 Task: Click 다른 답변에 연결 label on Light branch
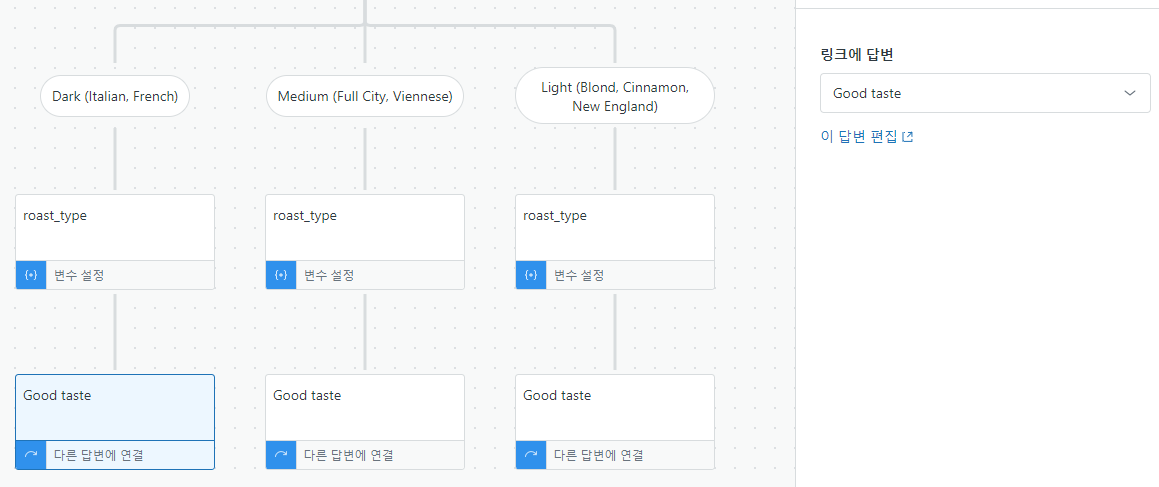598,454
